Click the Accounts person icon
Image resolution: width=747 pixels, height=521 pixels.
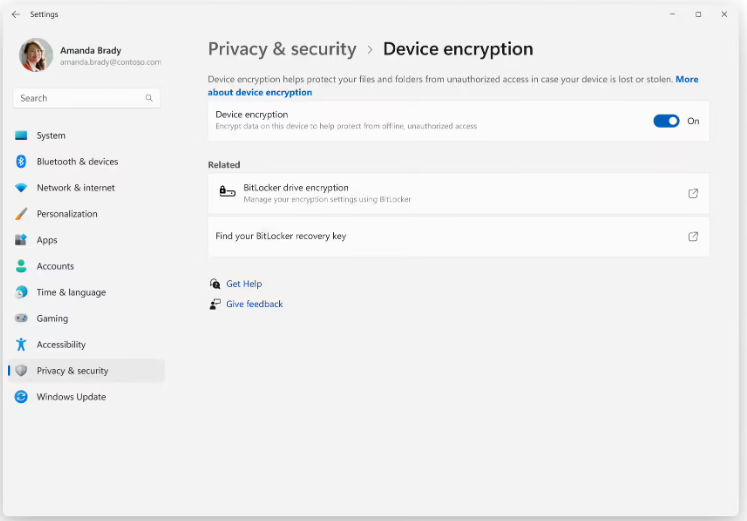[21, 266]
